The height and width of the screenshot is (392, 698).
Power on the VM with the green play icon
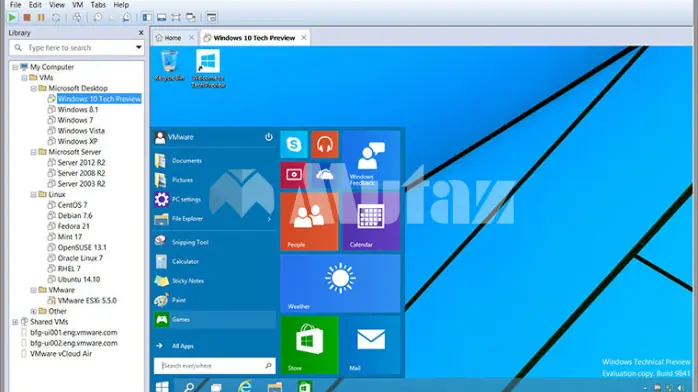12,17
